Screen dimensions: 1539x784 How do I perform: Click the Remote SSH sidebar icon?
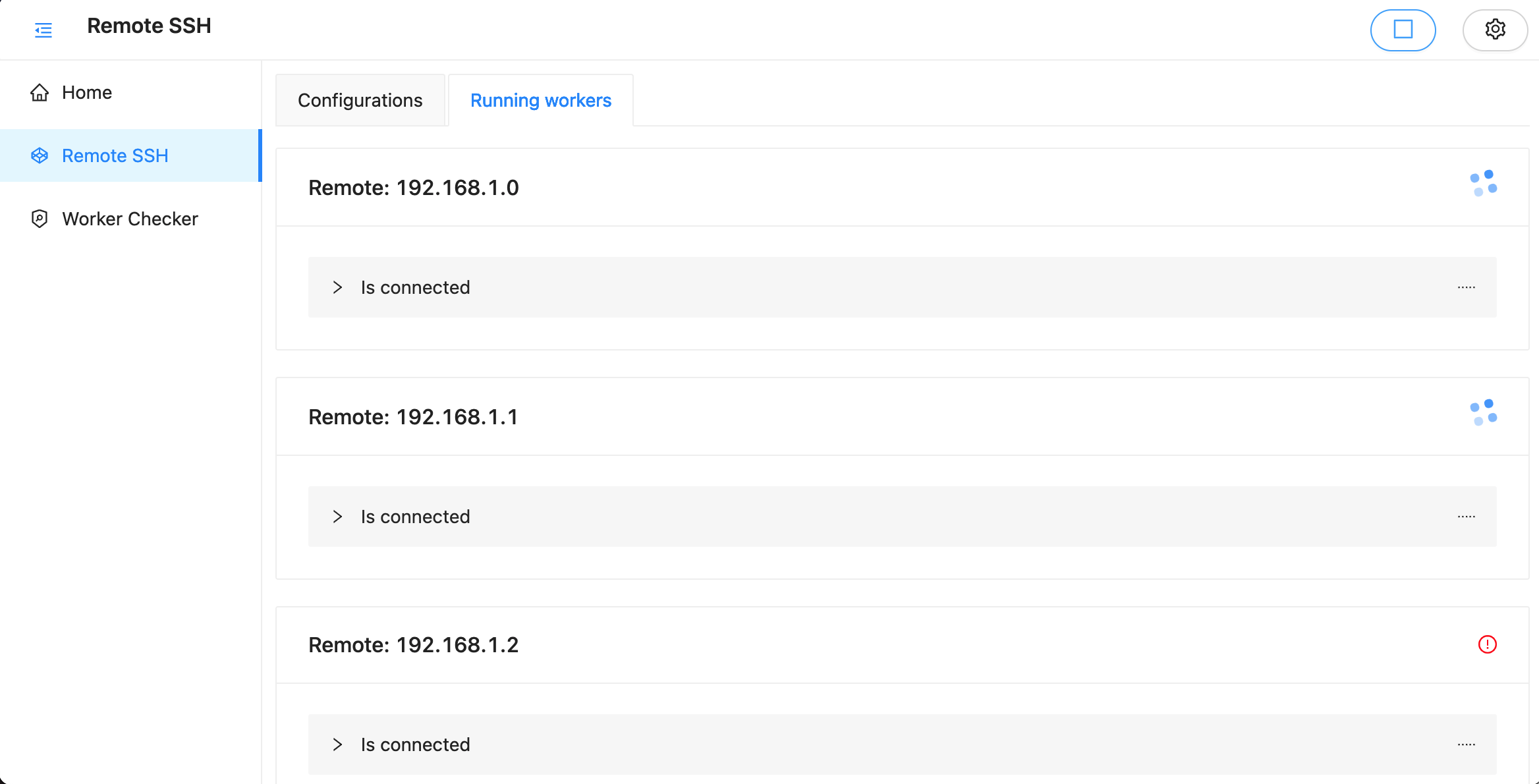coord(40,156)
